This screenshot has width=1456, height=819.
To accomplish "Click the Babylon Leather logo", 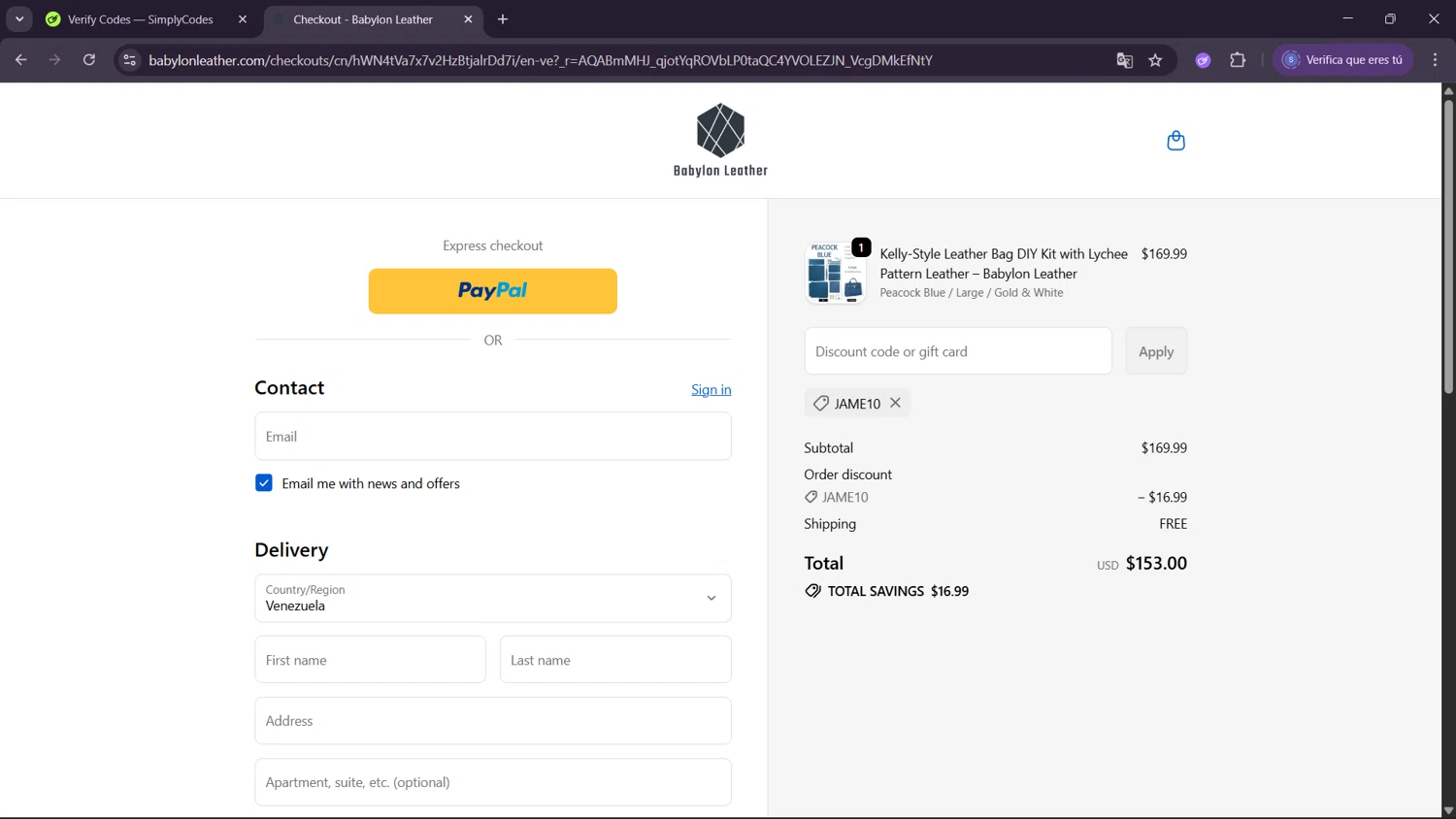I will coord(720,141).
